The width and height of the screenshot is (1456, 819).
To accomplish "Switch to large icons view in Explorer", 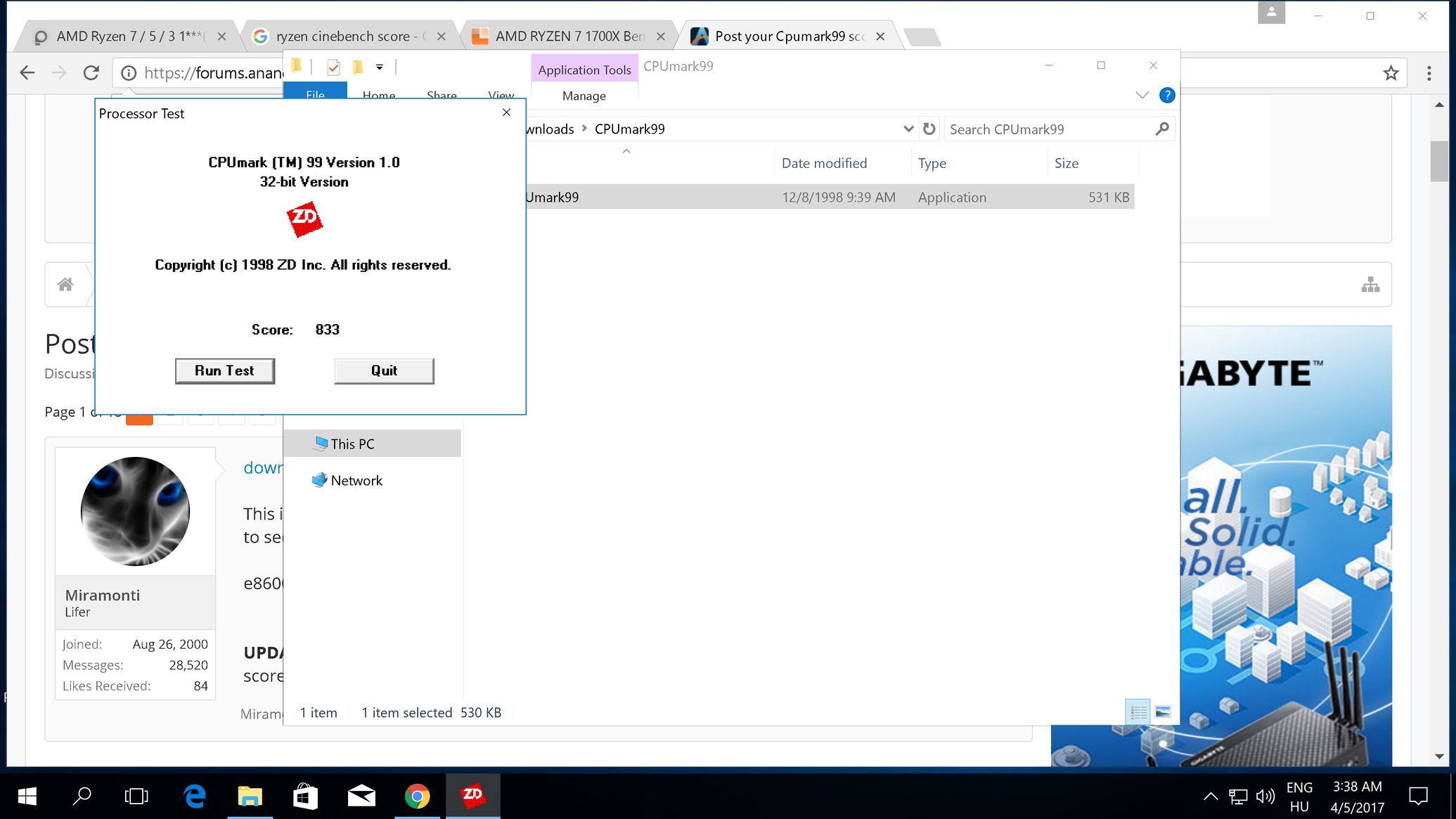I will click(1163, 712).
